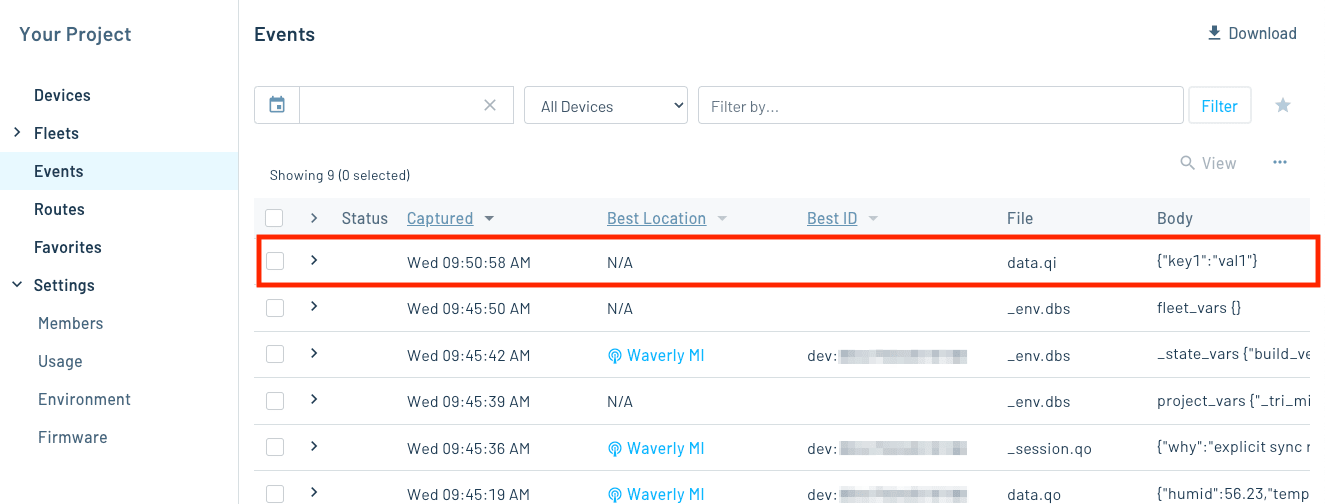Click the Your Project title
The height and width of the screenshot is (504, 1325).
(75, 34)
